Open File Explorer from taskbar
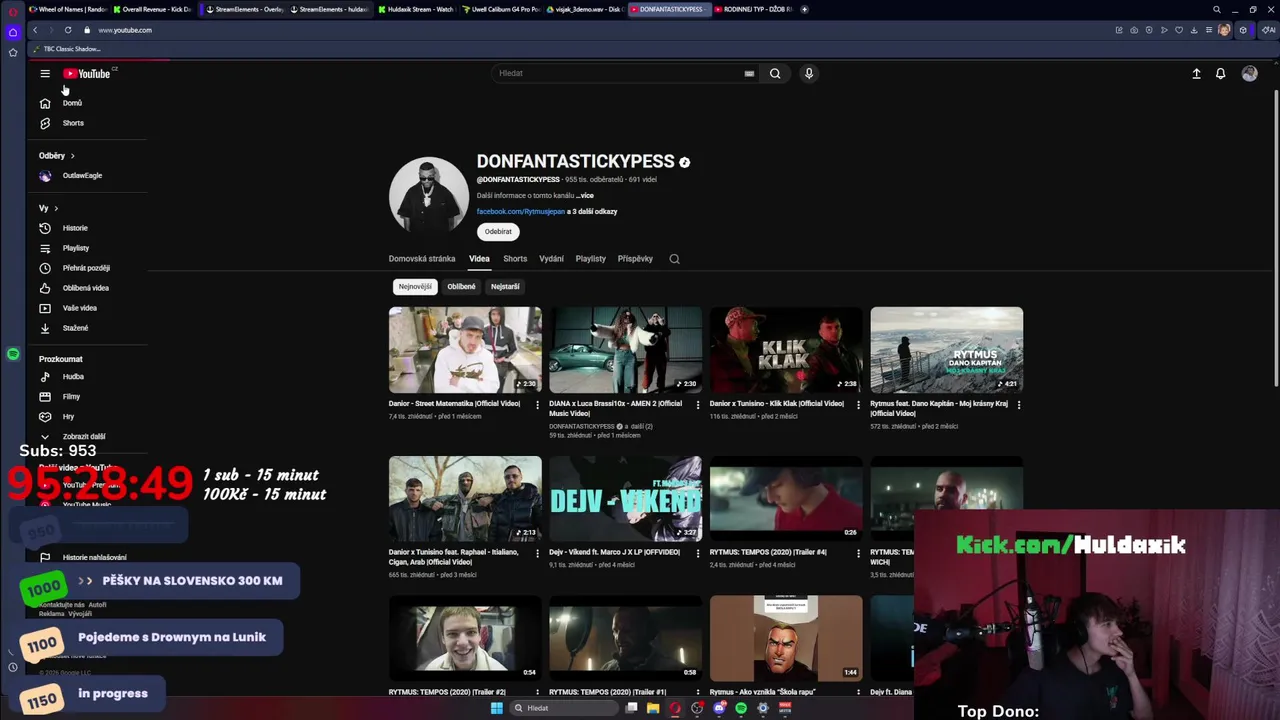Image resolution: width=1280 pixels, height=720 pixels. click(x=653, y=708)
